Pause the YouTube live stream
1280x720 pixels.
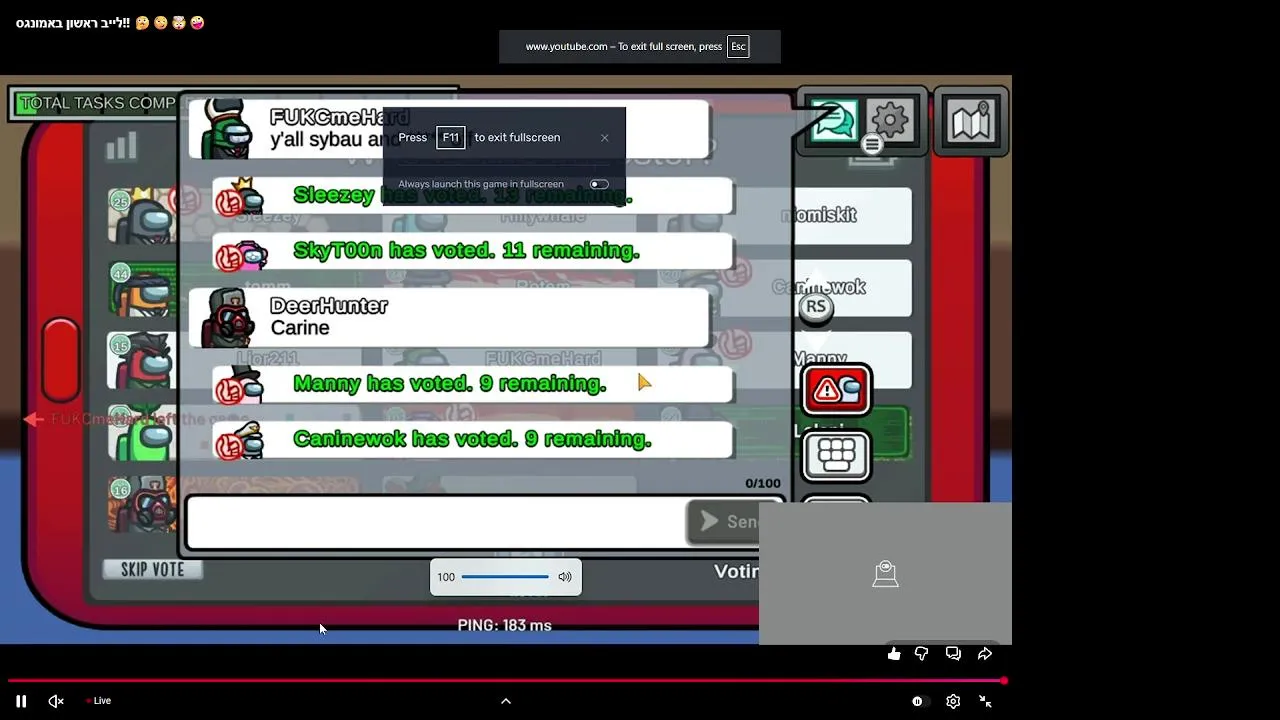pos(21,701)
